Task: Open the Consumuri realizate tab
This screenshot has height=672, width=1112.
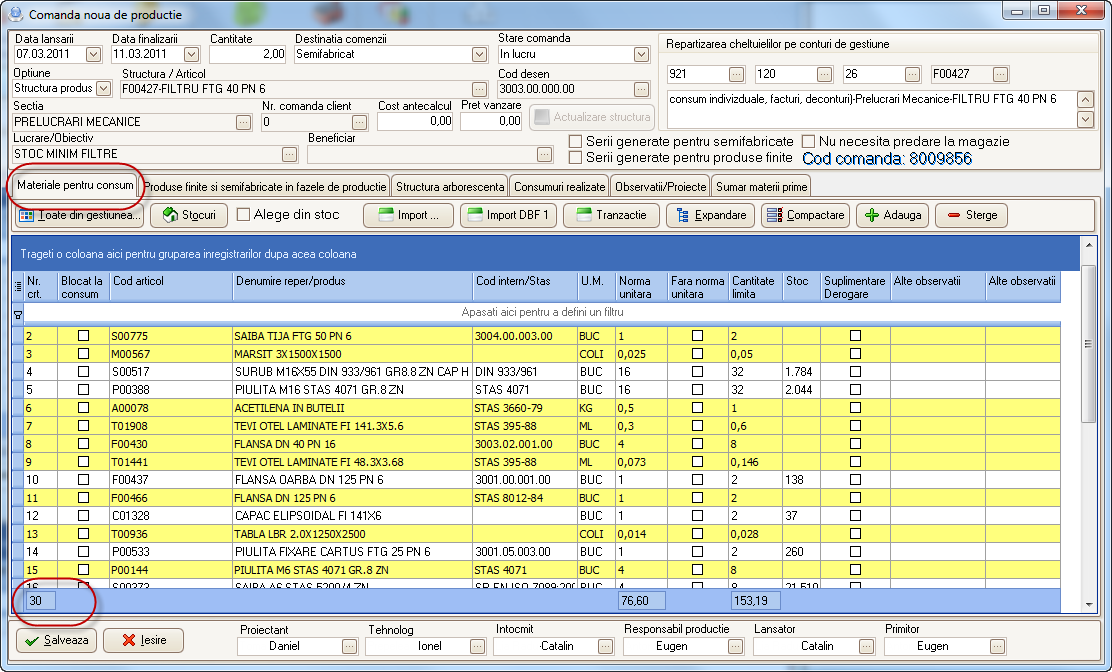Action: (x=559, y=187)
